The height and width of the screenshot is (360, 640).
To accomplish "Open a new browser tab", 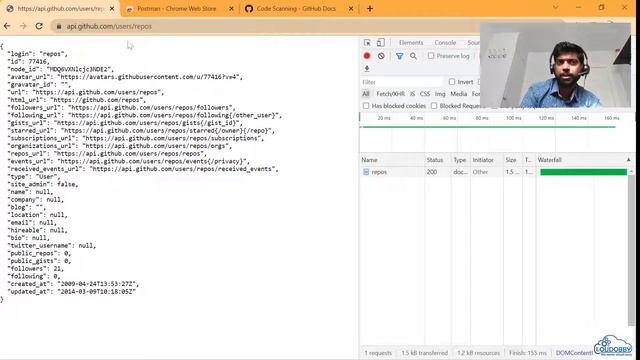I will click(x=370, y=9).
